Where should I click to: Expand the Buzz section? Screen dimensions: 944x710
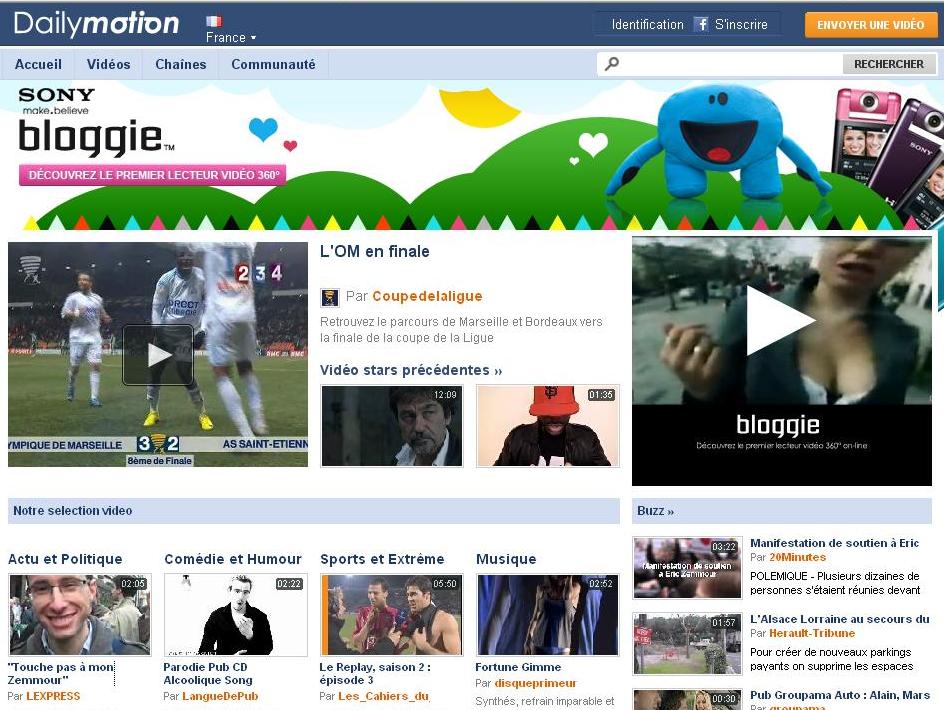655,511
